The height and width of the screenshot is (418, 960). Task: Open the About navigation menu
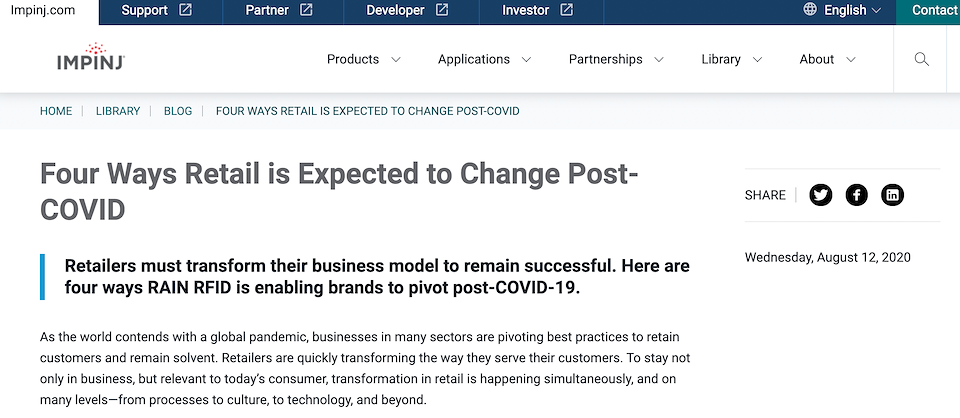pos(827,59)
